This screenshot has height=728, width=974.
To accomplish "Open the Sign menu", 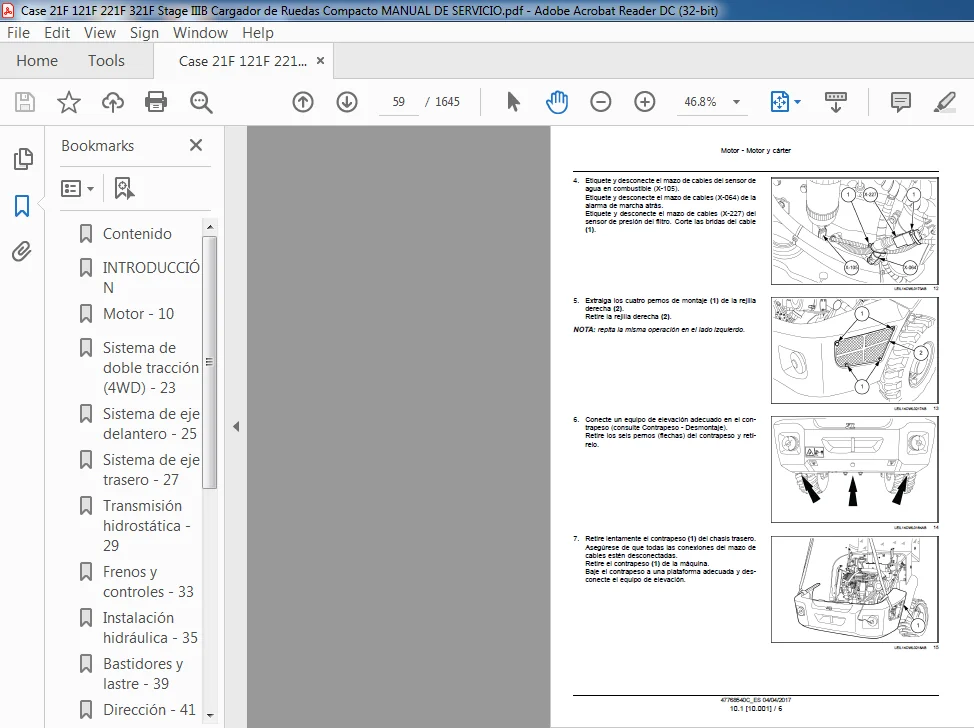I will point(144,33).
